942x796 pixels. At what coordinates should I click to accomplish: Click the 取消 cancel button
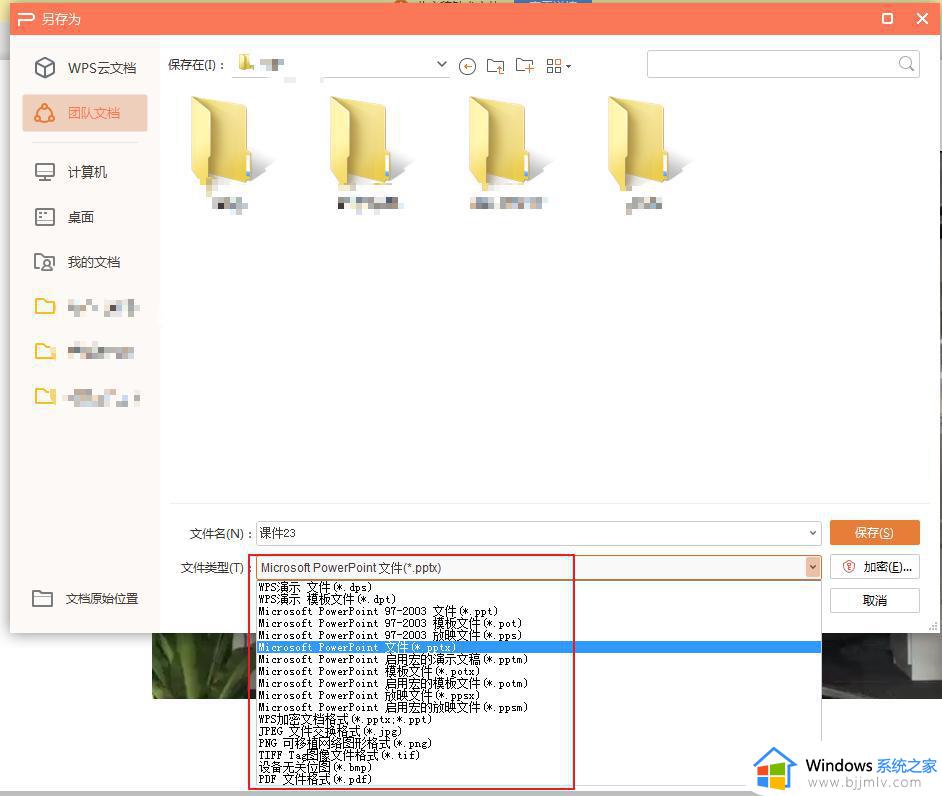[874, 600]
